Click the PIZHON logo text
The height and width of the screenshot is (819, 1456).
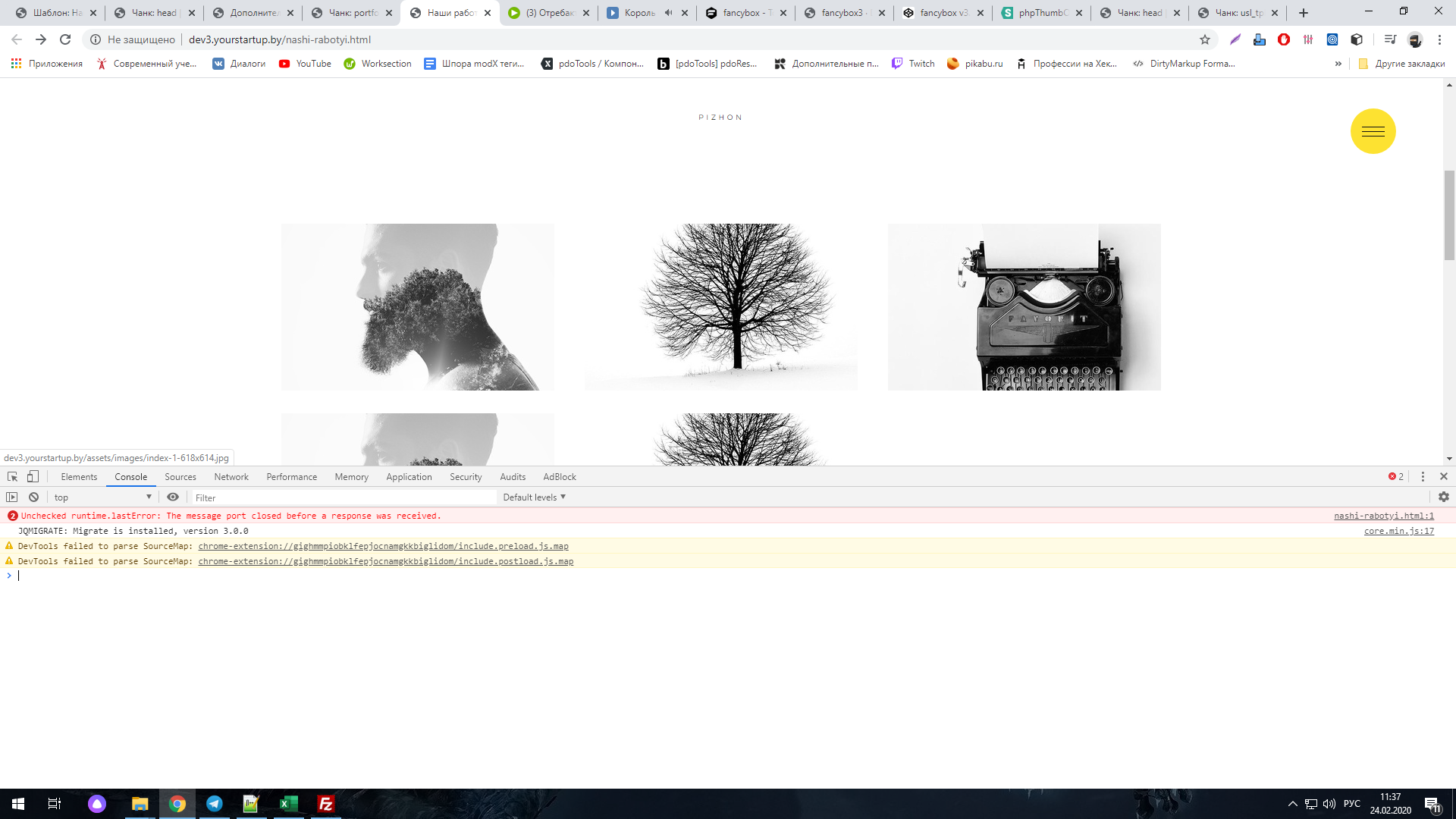point(720,118)
